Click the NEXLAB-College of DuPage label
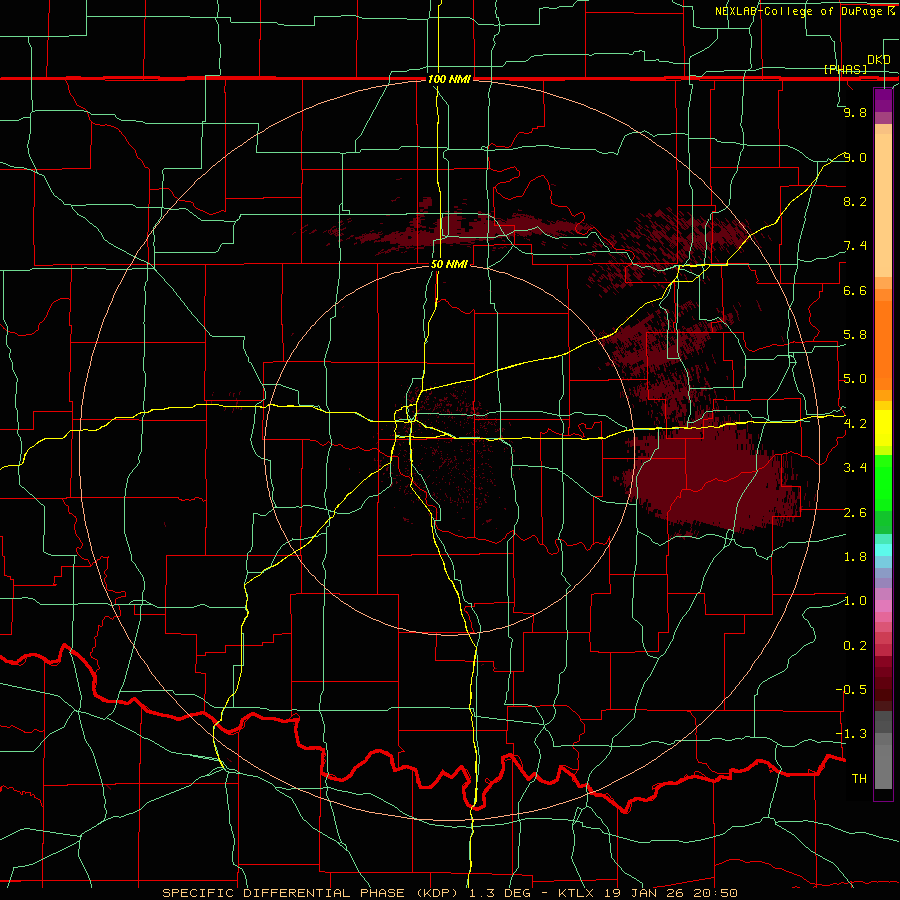900x900 pixels. coord(798,11)
